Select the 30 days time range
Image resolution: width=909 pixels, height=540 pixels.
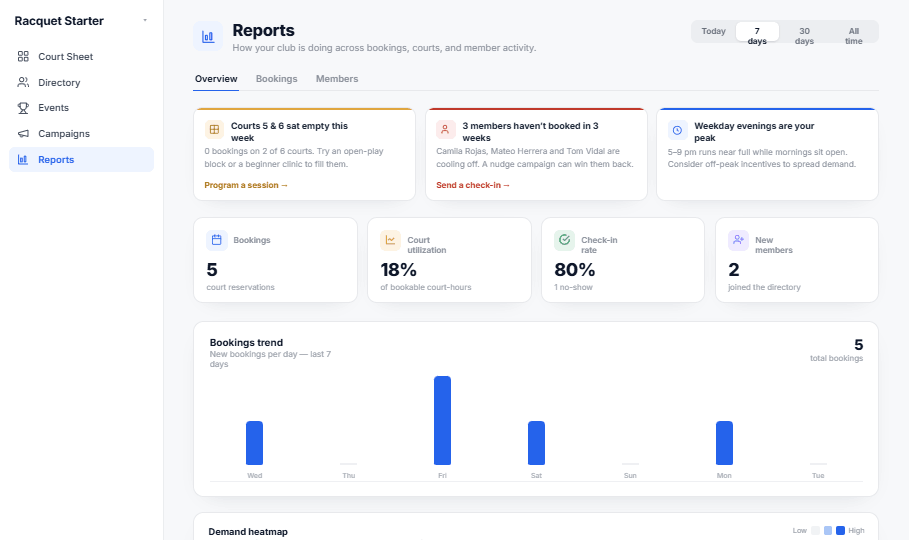coord(804,32)
